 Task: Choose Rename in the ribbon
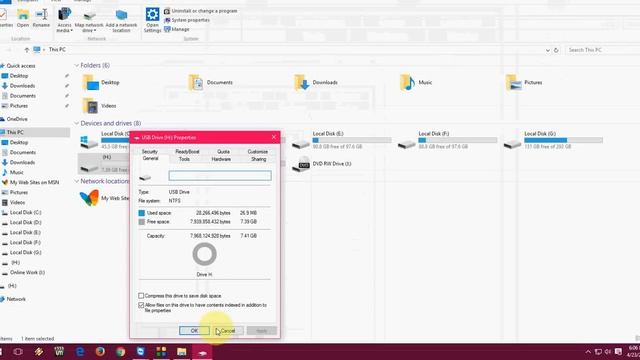[41, 18]
